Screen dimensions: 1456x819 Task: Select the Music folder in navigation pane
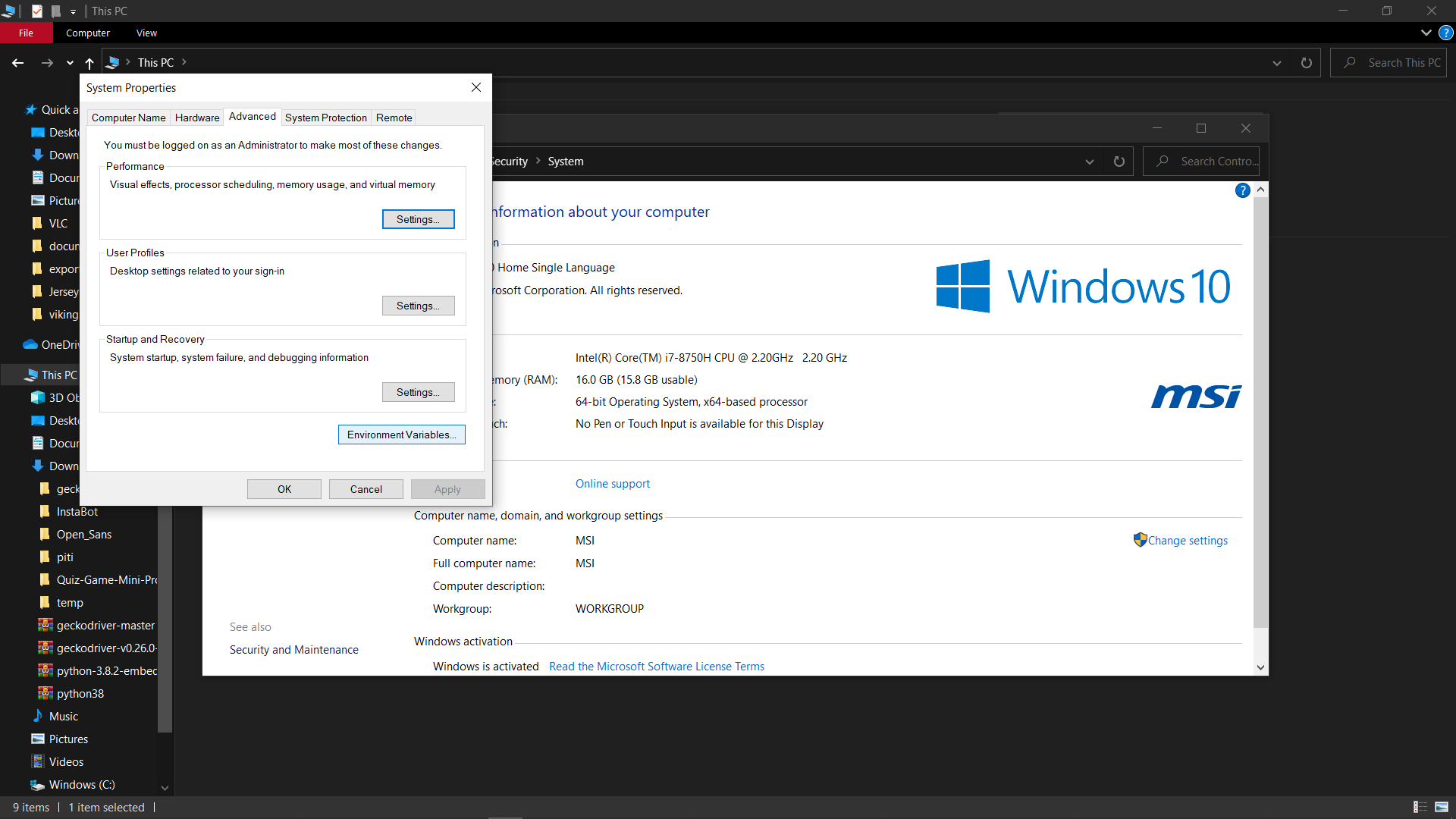64,716
